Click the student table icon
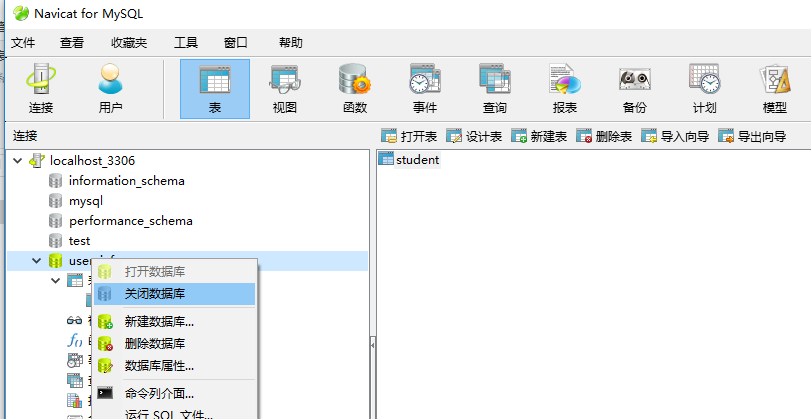This screenshot has height=419, width=811. click(x=386, y=159)
